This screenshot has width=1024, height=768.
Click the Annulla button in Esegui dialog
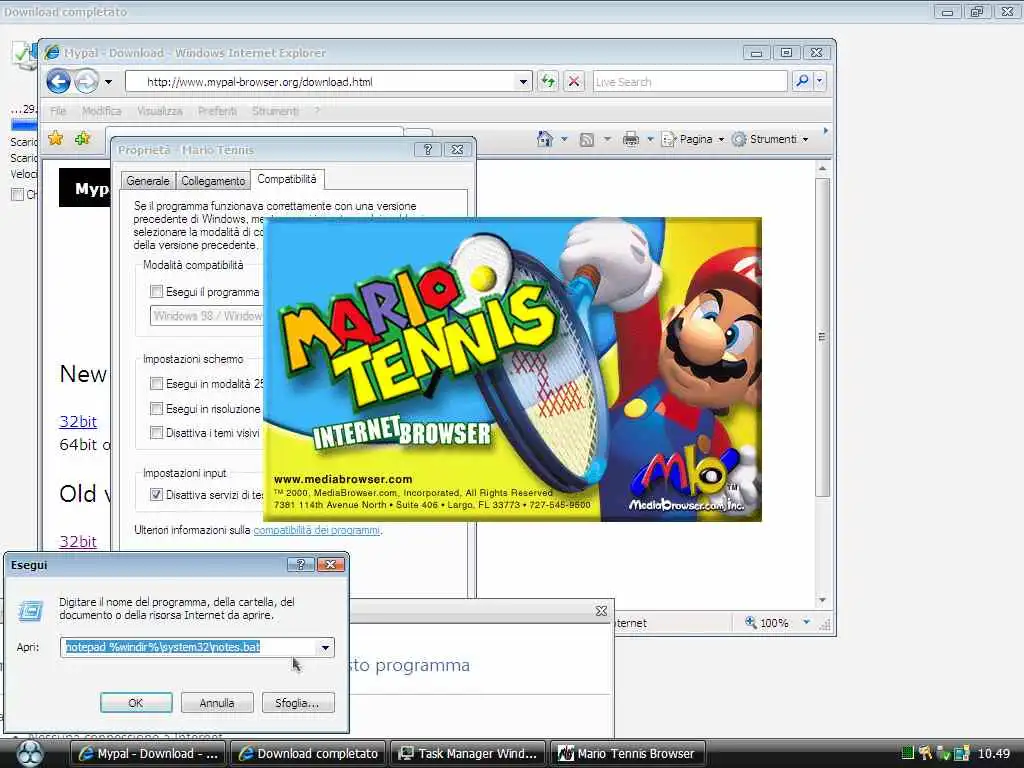(x=216, y=703)
